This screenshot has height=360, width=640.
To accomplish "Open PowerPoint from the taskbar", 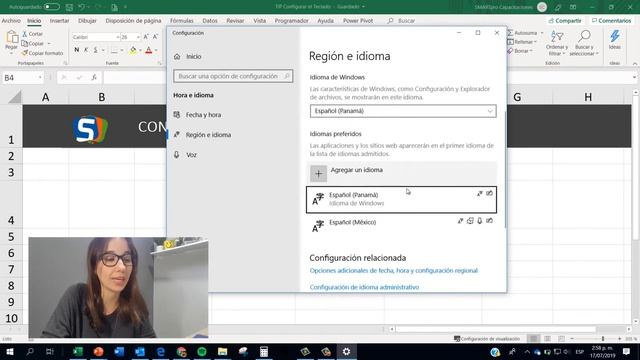I will tap(98, 351).
